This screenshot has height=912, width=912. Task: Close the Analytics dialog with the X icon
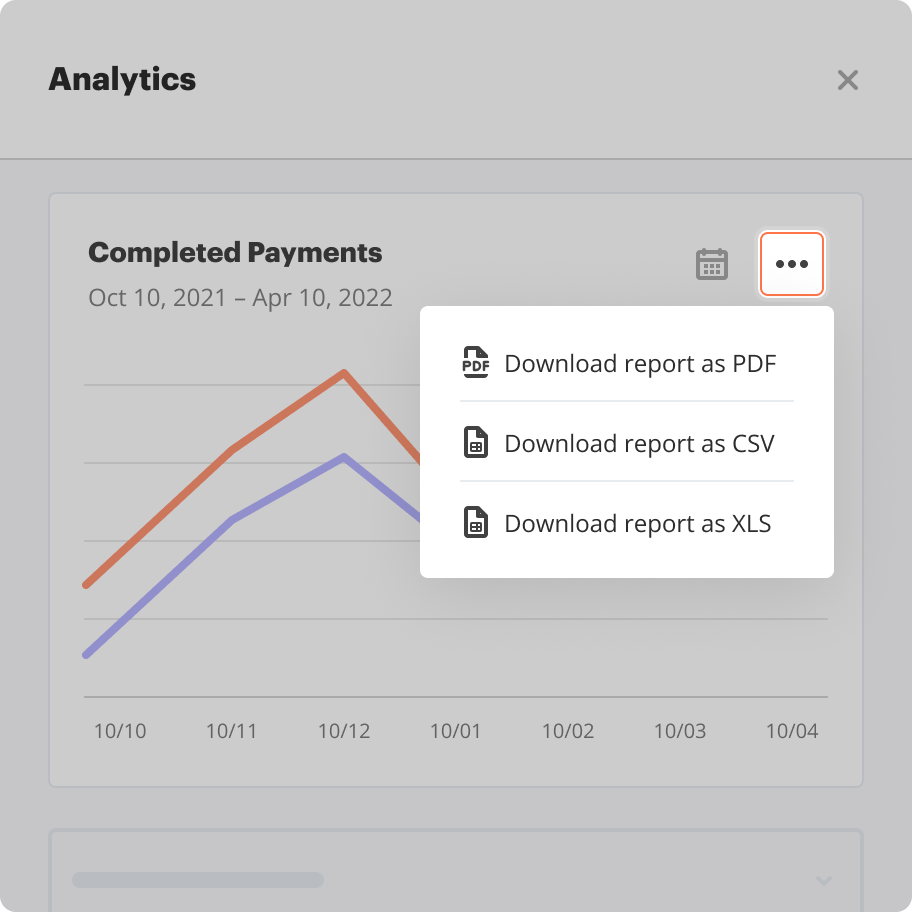click(x=848, y=80)
